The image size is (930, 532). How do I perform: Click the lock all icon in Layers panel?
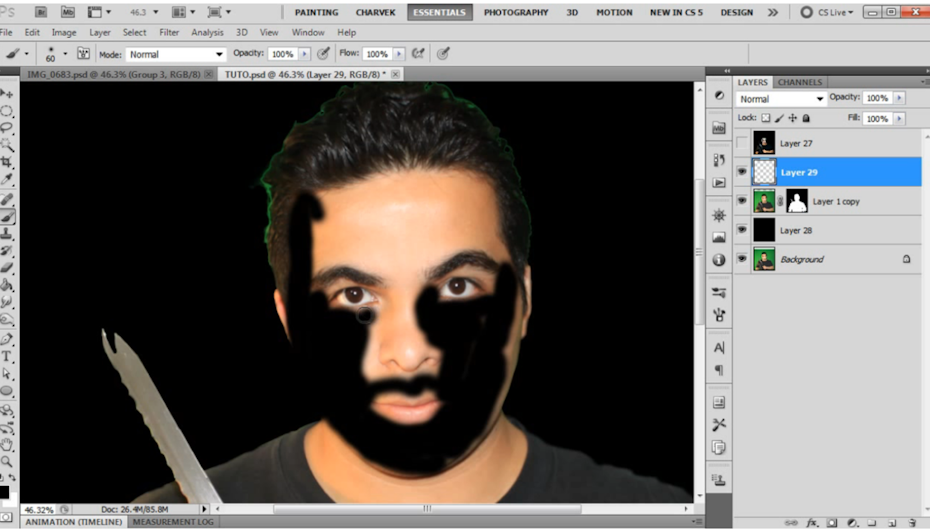pyautogui.click(x=806, y=118)
